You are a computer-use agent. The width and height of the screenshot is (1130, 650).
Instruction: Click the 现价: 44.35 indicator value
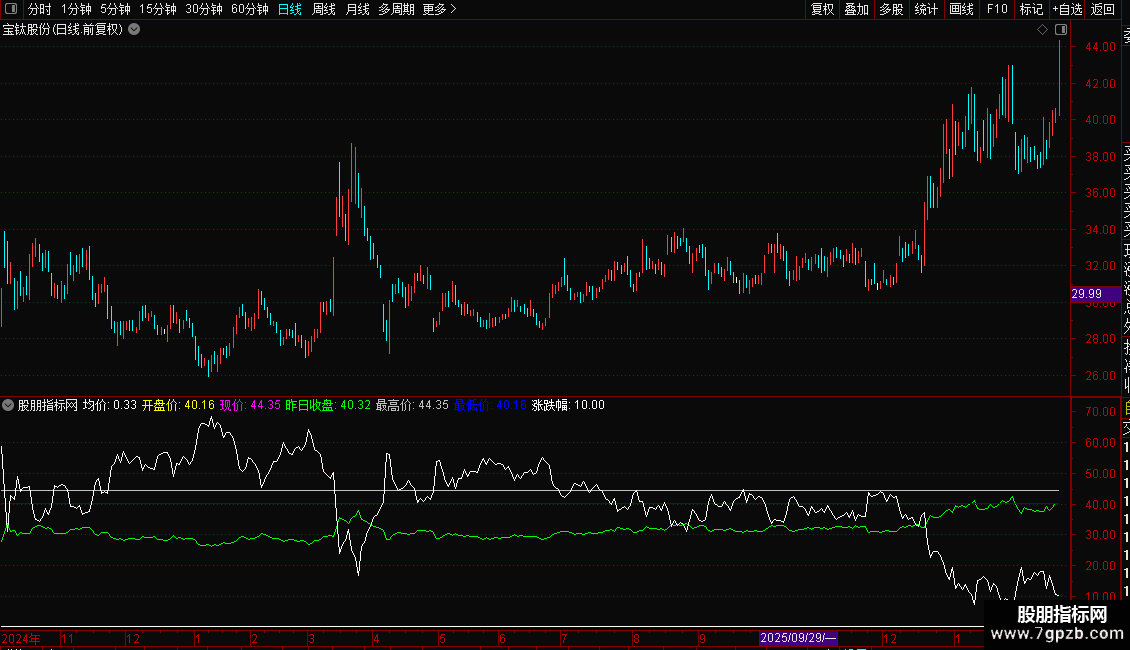250,405
